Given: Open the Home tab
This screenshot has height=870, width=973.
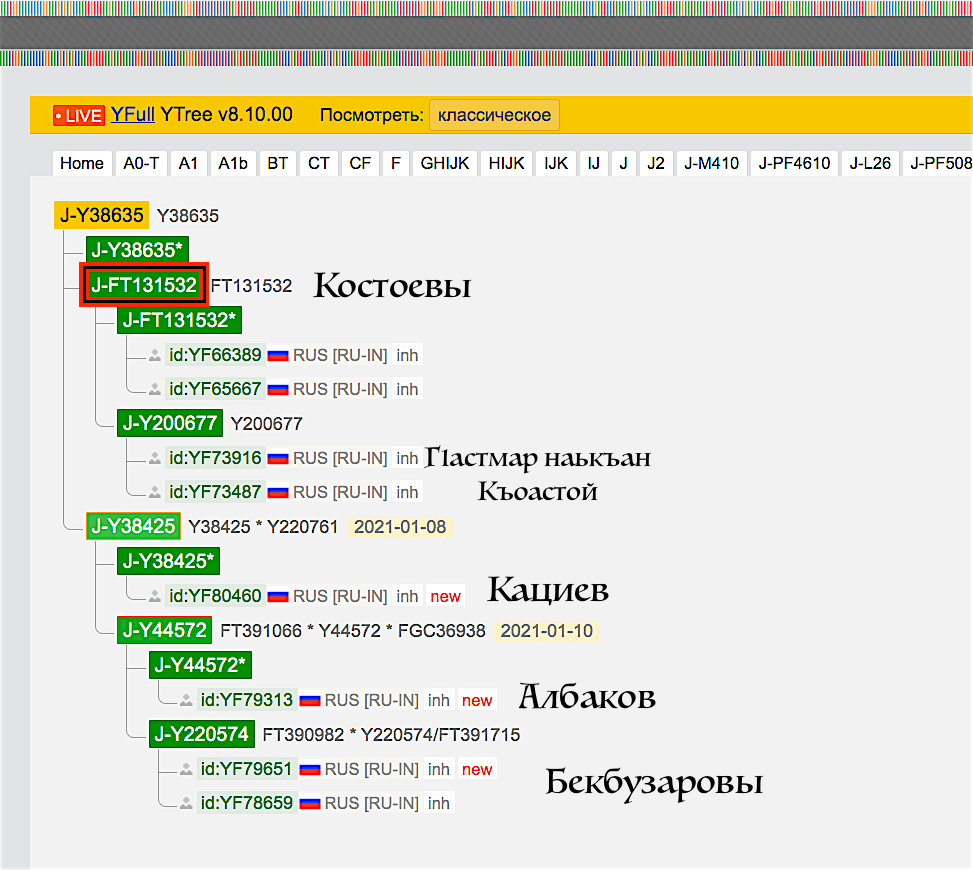Looking at the screenshot, I should pyautogui.click(x=81, y=163).
